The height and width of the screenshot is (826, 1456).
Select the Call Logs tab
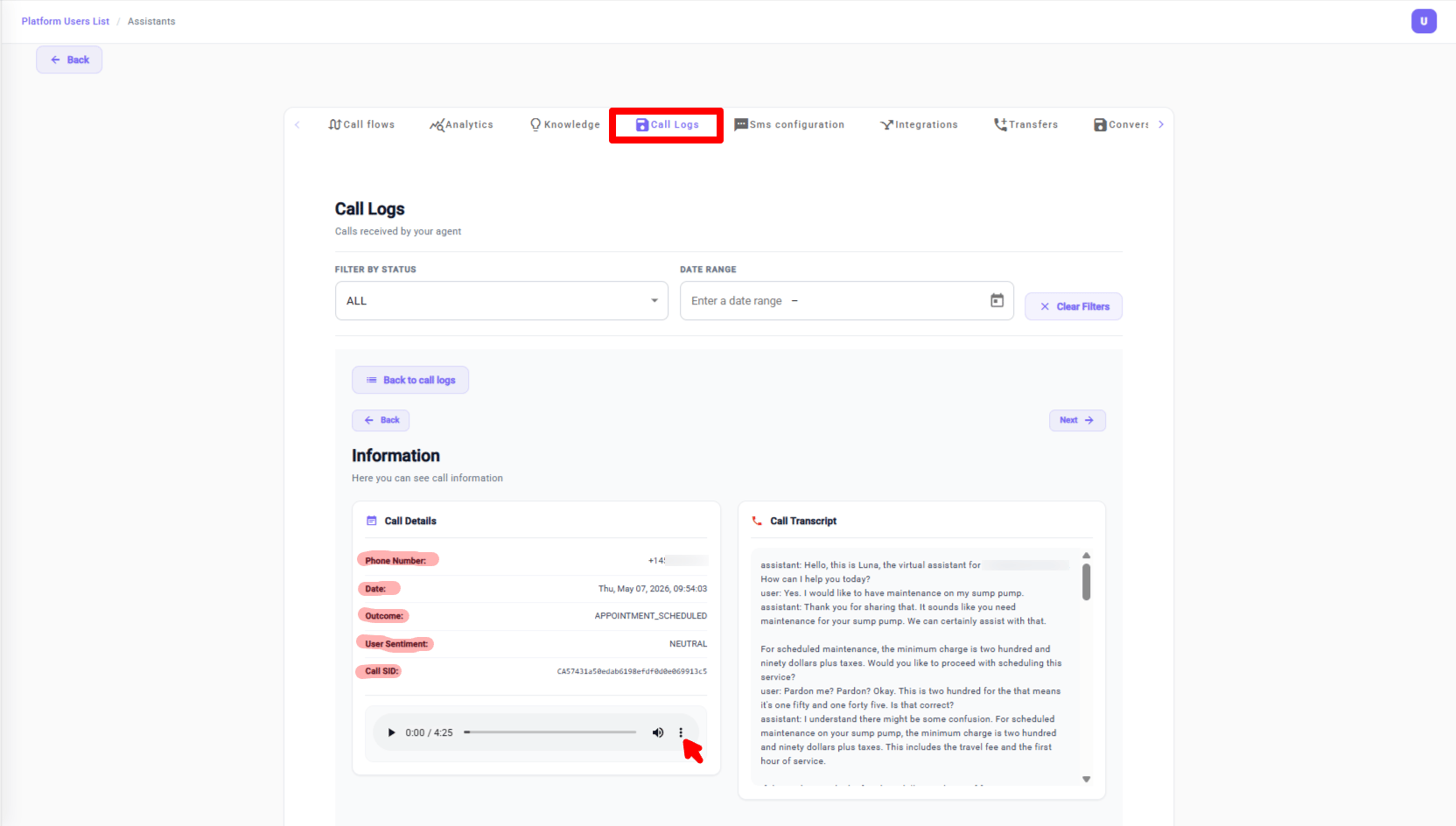point(667,125)
